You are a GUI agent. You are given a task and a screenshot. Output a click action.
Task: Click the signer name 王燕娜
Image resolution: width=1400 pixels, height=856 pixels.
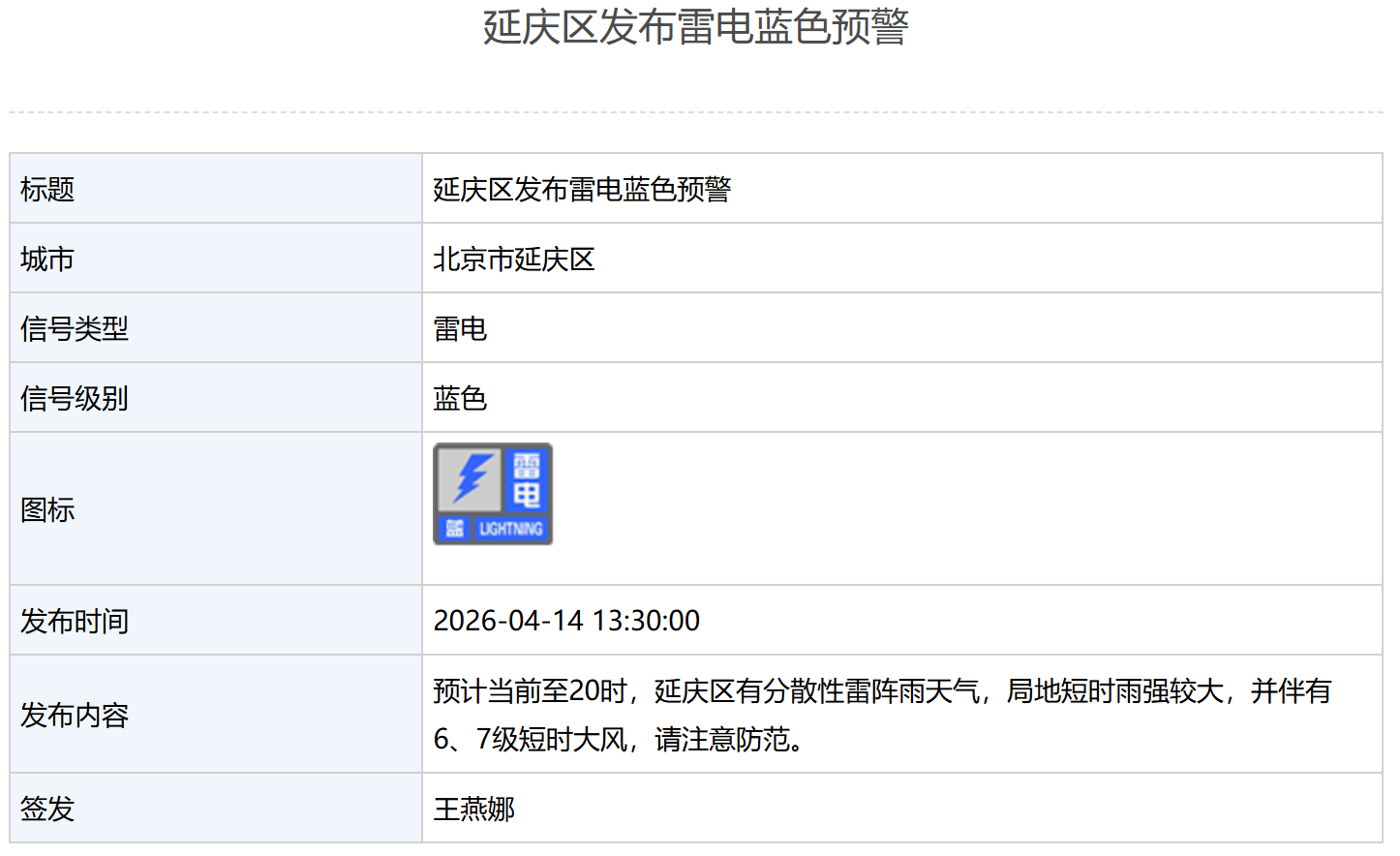coord(473,809)
